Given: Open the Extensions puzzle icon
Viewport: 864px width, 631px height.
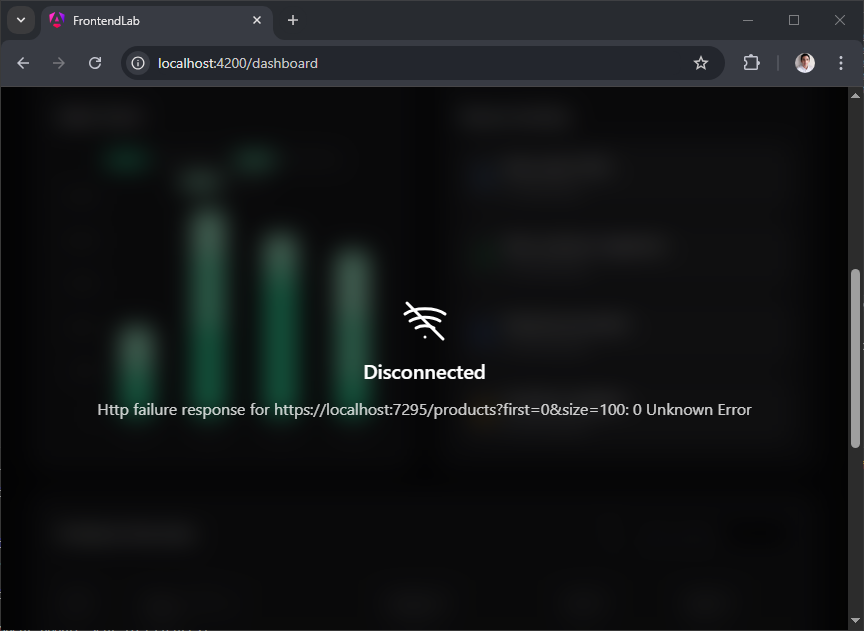Looking at the screenshot, I should point(752,63).
